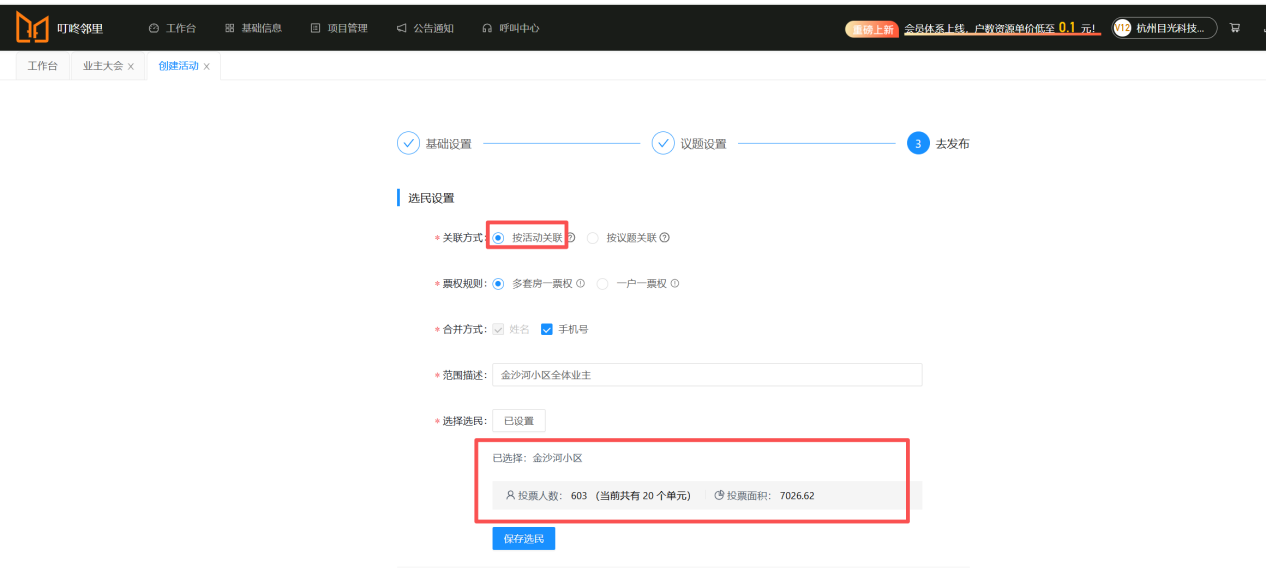Close the 创建活动 tab
Viewport: 1266px width, 587px height.
tap(207, 67)
